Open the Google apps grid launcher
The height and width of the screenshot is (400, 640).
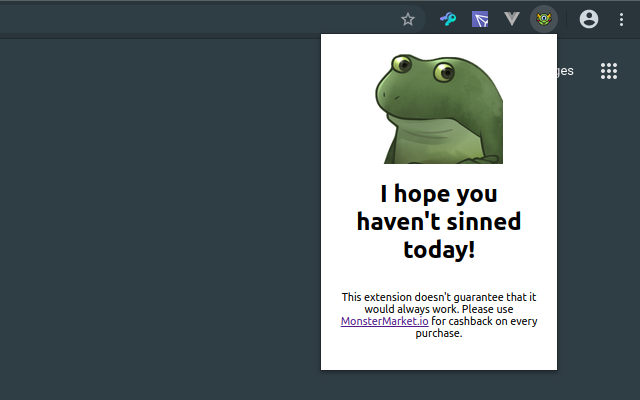pyautogui.click(x=608, y=71)
